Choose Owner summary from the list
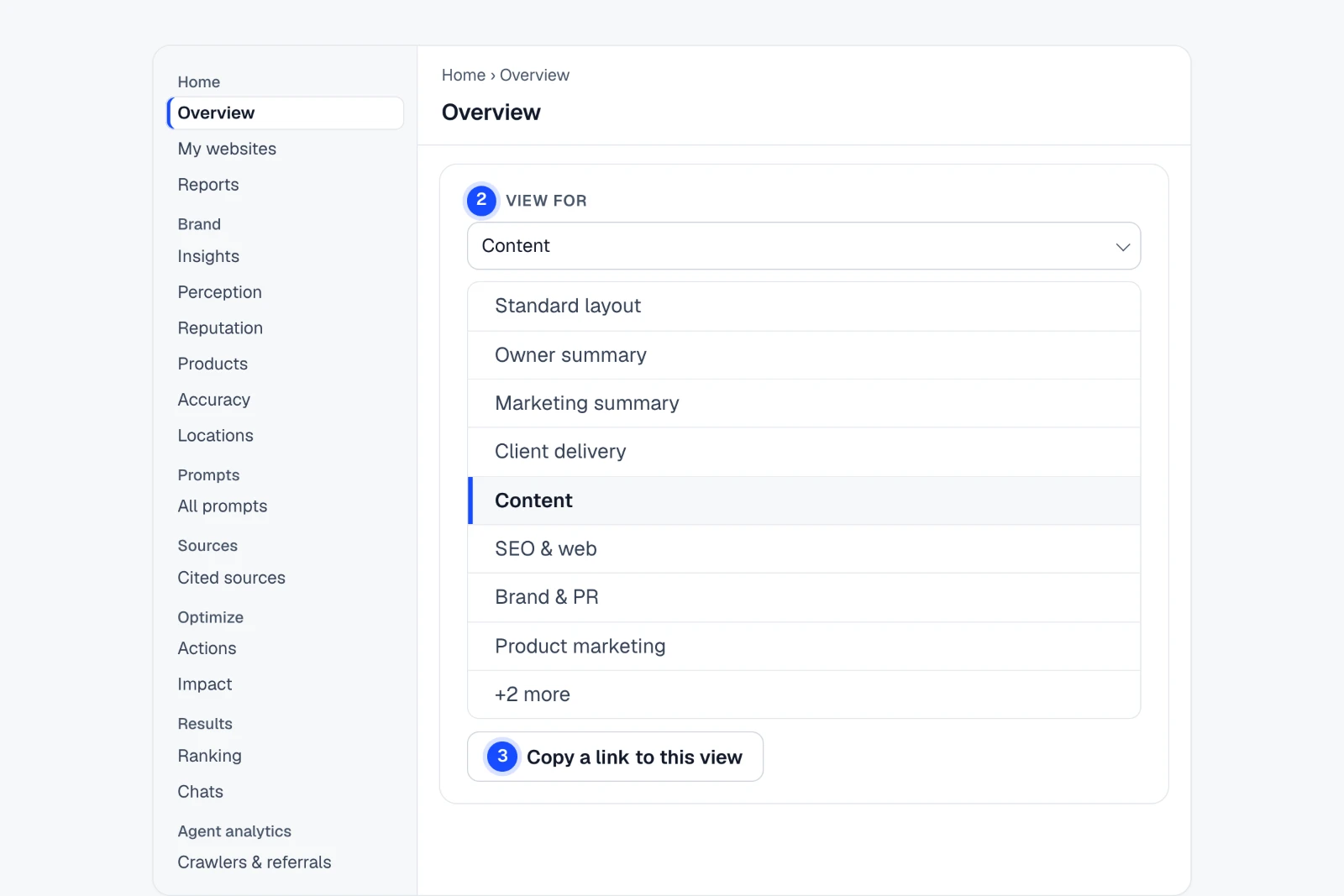Screen dimensions: 1344x896 804,355
